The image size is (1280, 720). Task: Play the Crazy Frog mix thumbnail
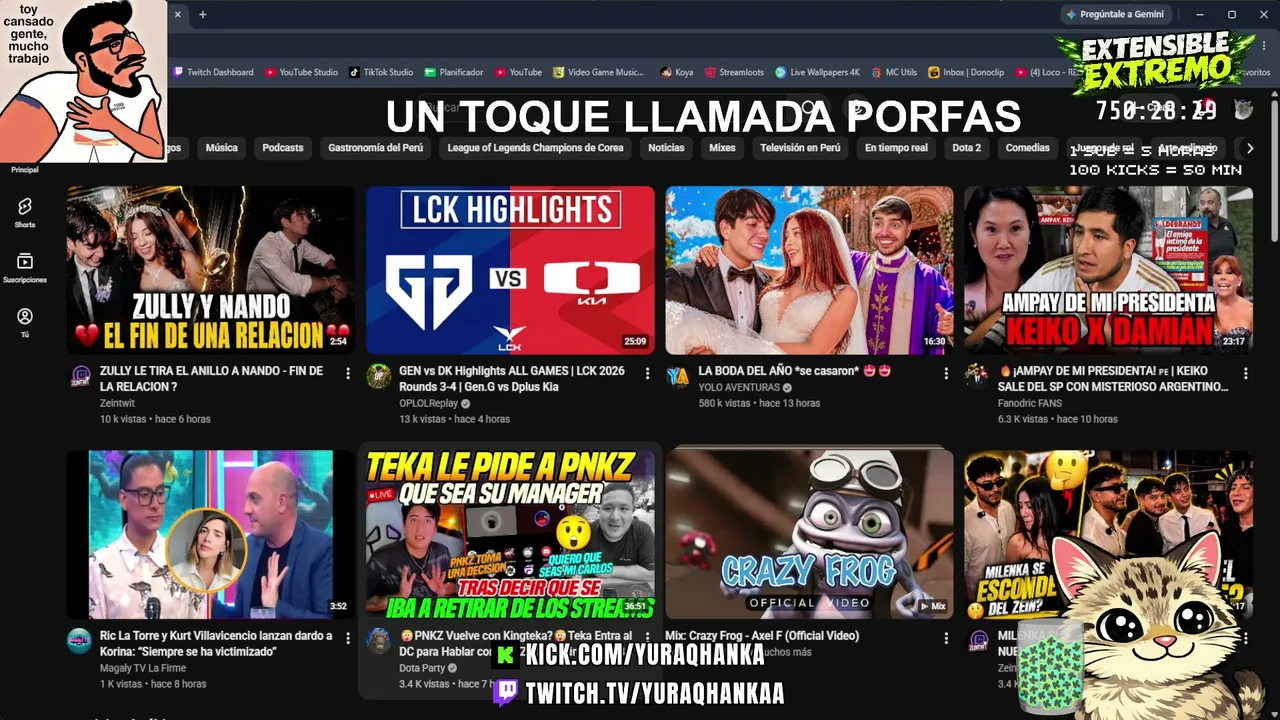pos(809,534)
